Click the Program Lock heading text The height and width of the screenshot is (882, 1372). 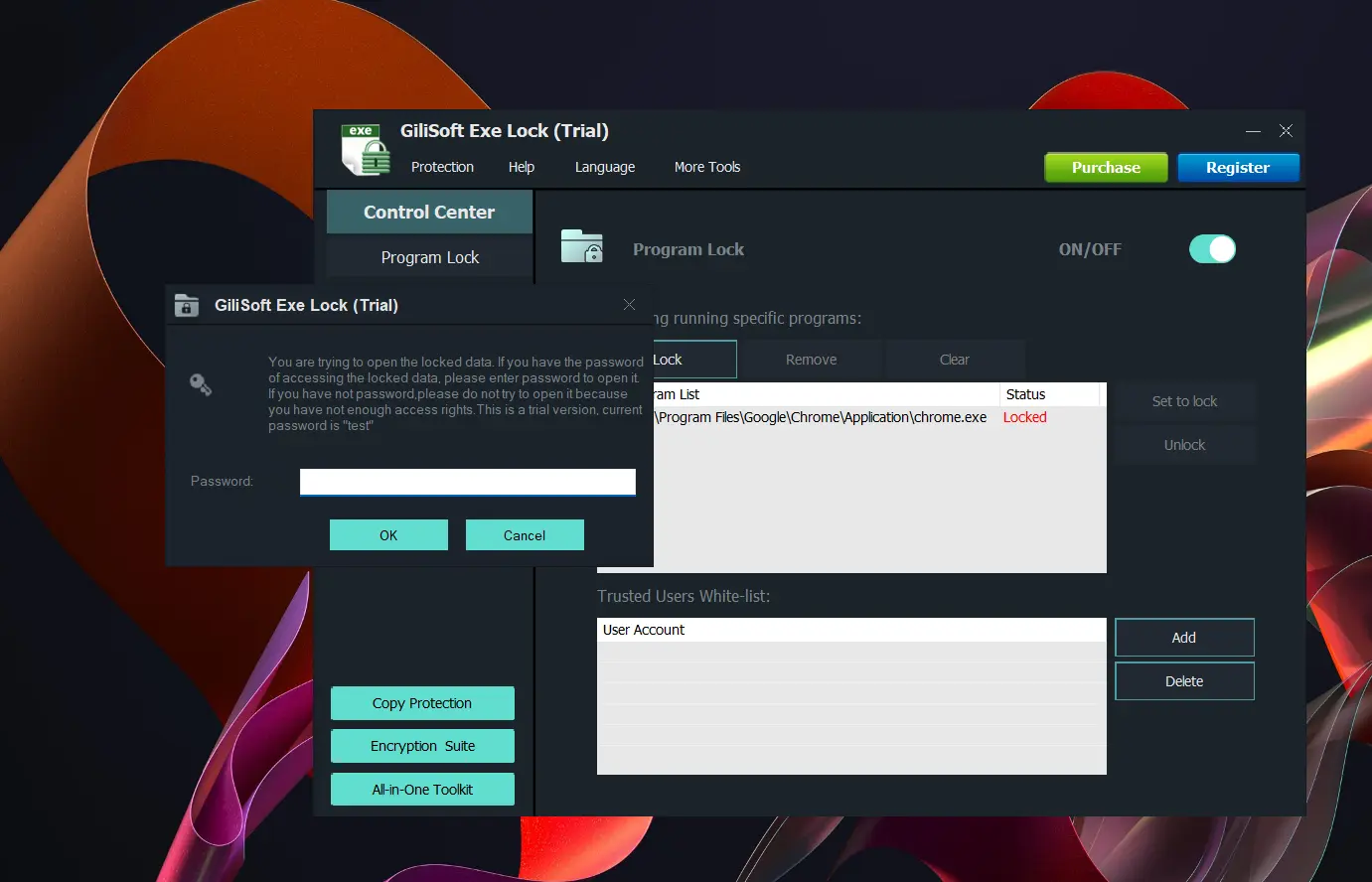688,249
